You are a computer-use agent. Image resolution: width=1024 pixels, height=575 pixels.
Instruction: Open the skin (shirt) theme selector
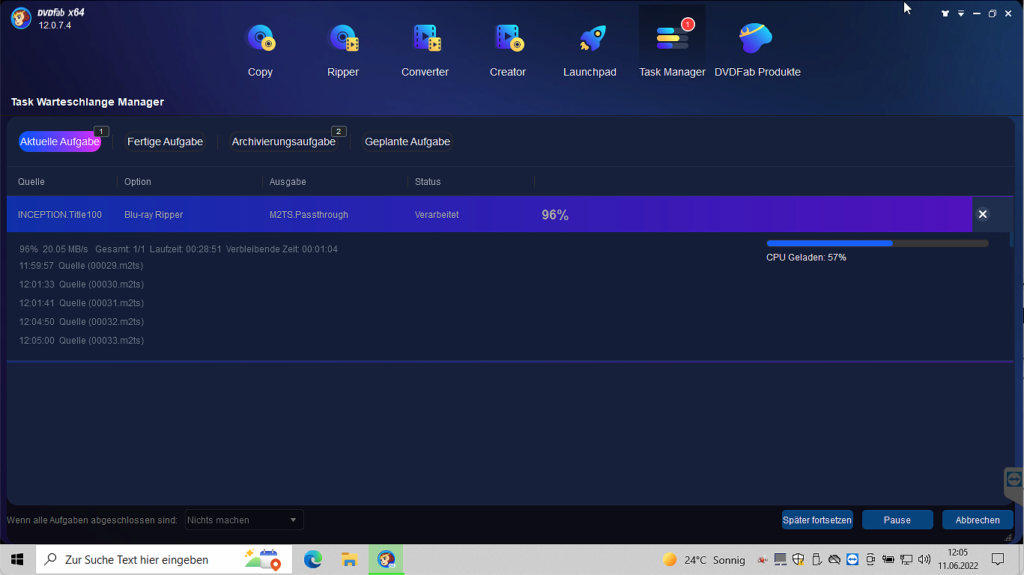[x=944, y=13]
